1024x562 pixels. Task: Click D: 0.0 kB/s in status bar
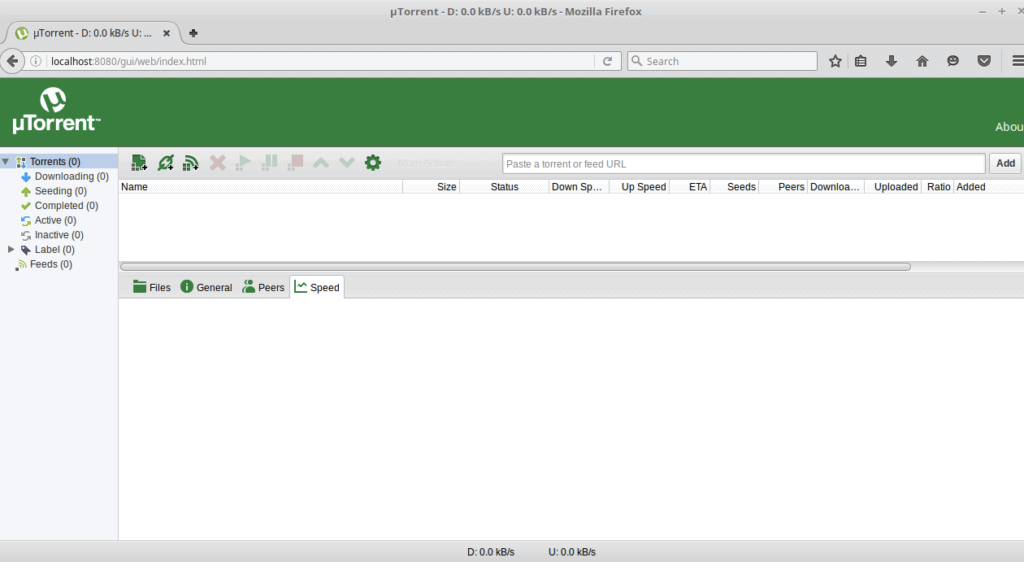coord(490,552)
